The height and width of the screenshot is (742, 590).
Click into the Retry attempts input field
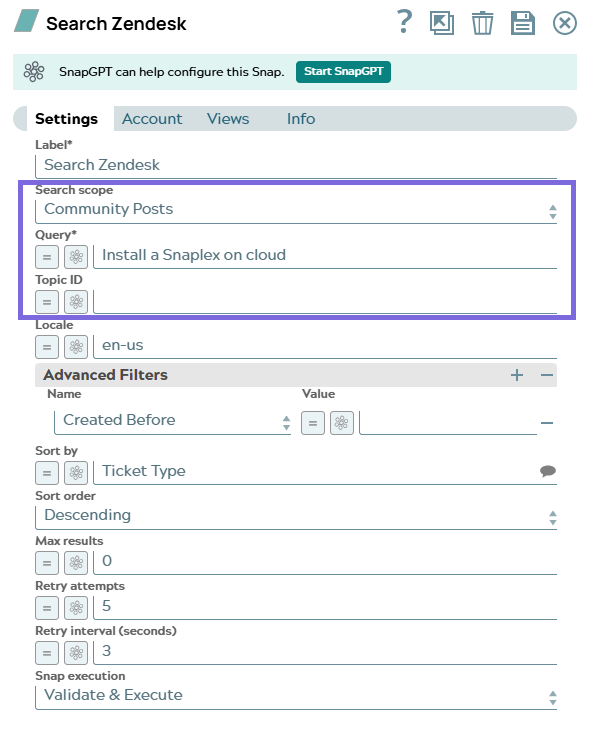[x=325, y=607]
